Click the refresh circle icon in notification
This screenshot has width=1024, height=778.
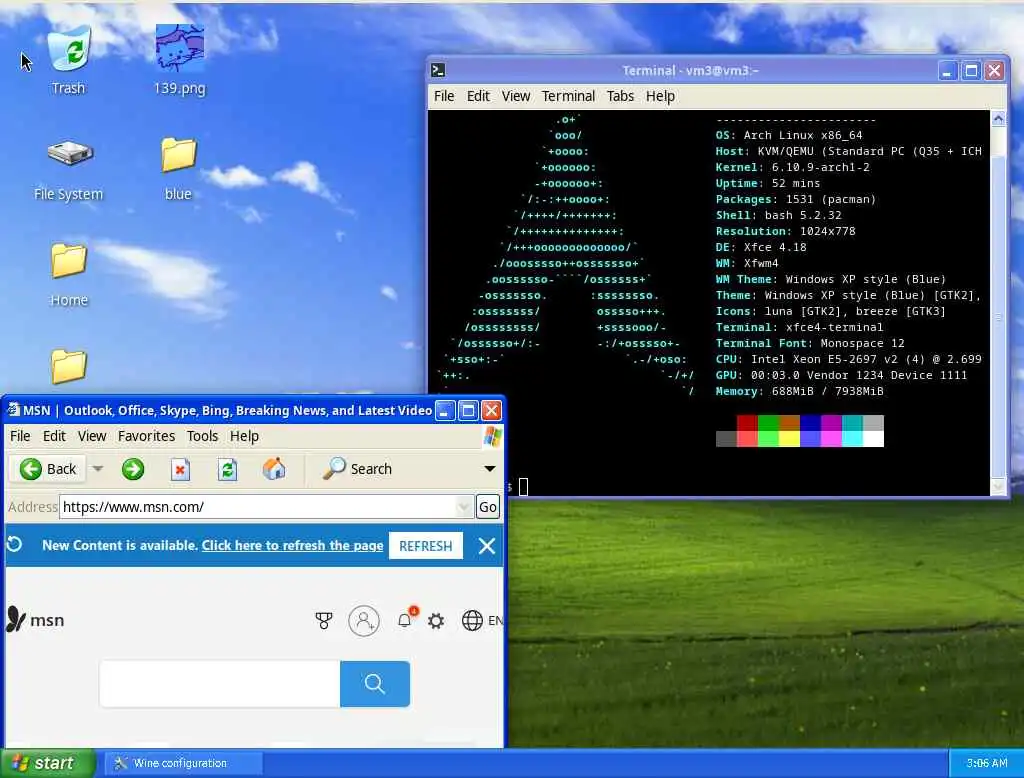[x=14, y=544]
